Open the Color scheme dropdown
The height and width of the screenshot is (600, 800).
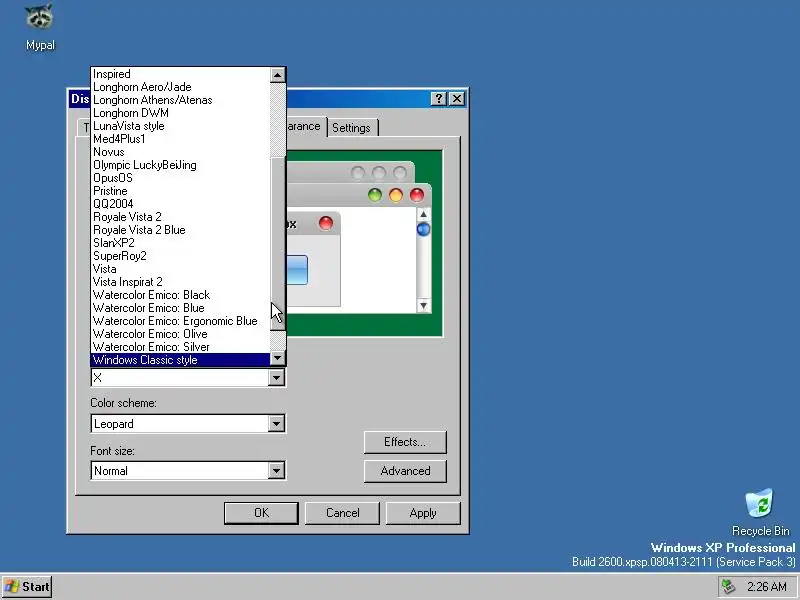pos(276,423)
